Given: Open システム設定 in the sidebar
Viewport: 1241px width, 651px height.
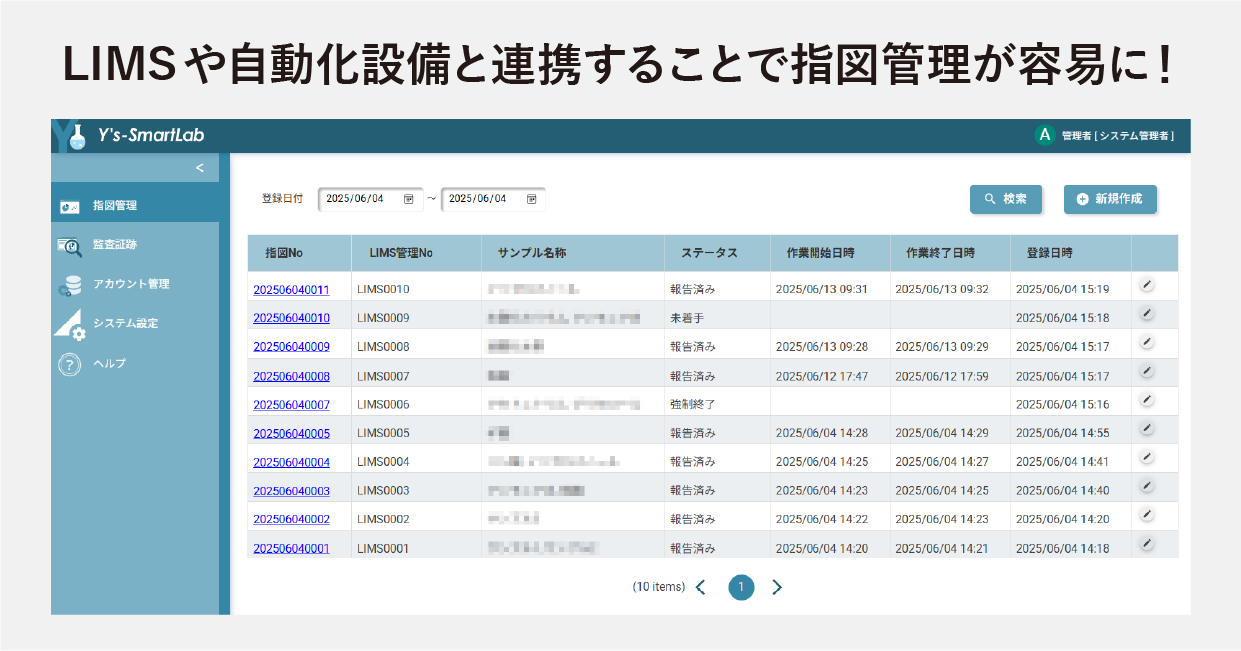Looking at the screenshot, I should coord(135,324).
